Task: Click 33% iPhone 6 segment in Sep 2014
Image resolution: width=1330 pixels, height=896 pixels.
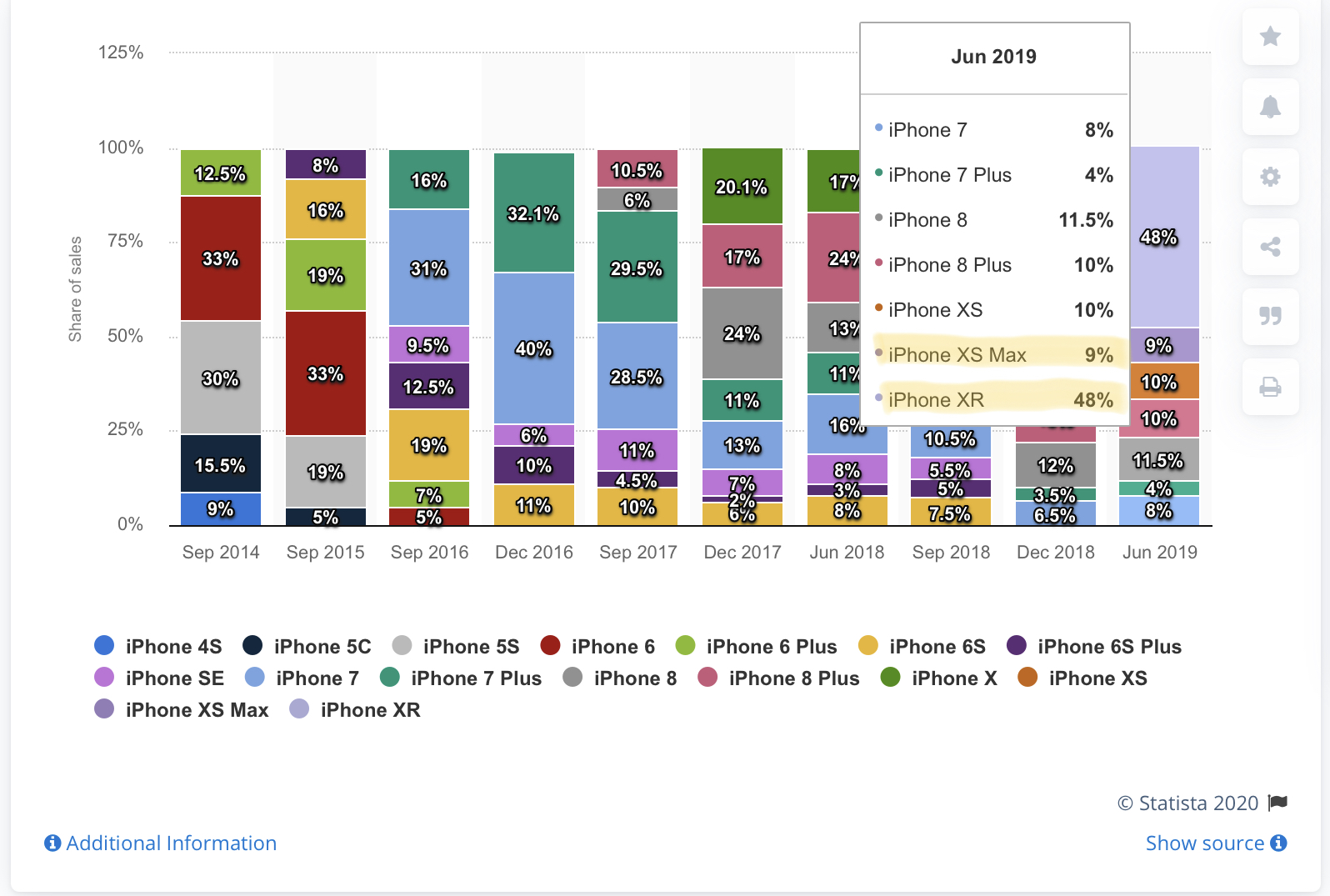Action: 221,258
